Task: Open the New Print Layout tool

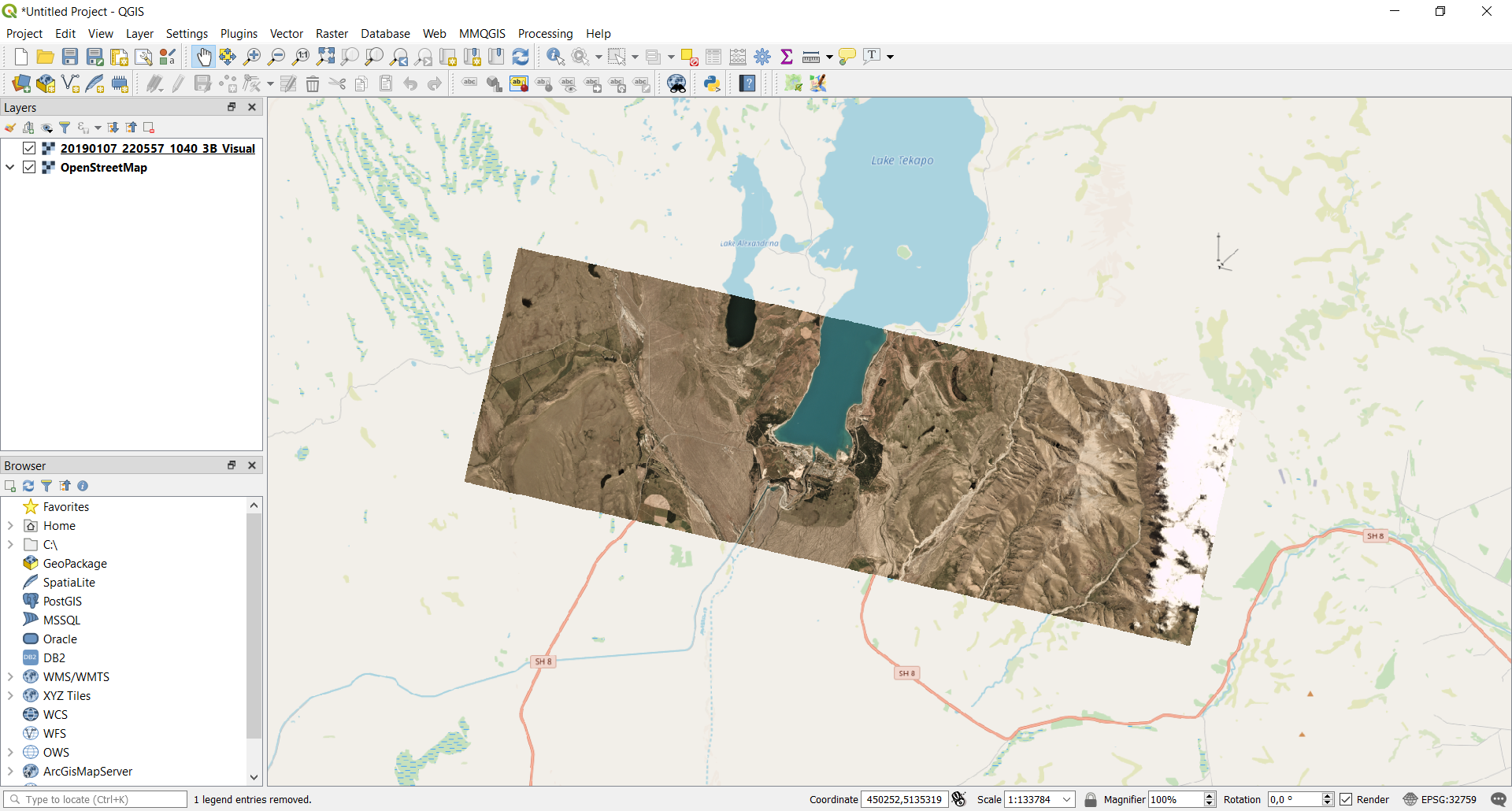Action: 119,57
